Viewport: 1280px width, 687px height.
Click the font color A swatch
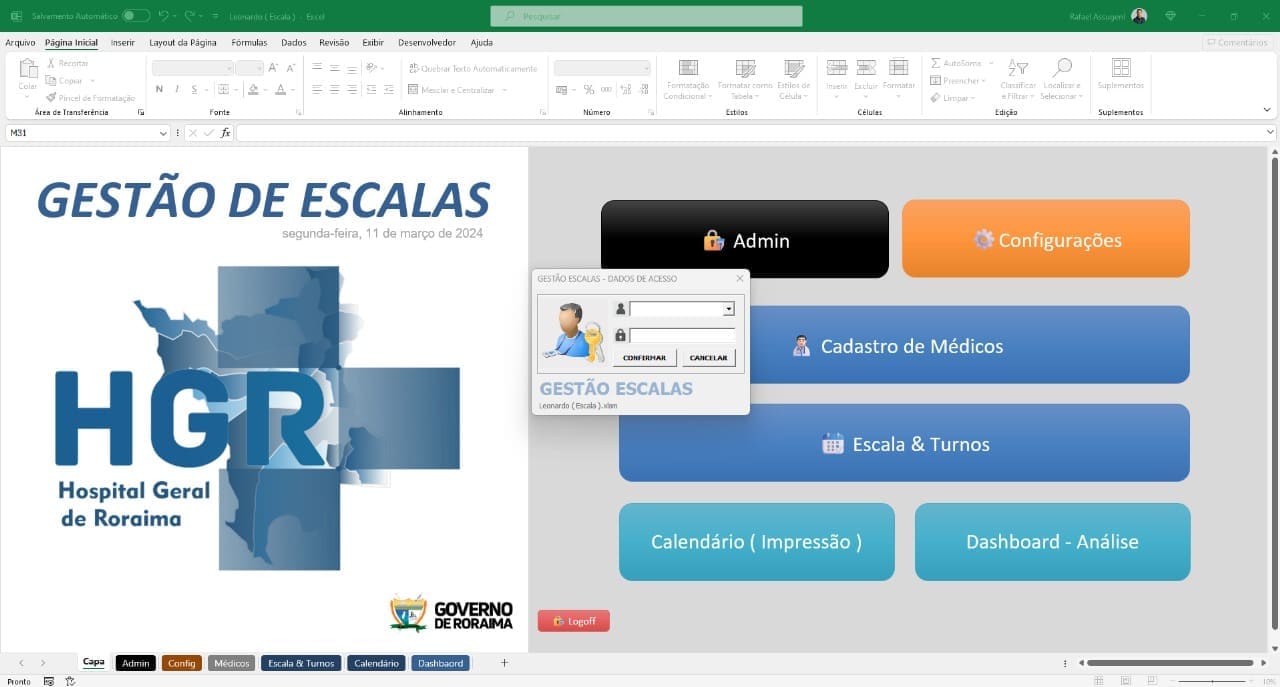280,90
